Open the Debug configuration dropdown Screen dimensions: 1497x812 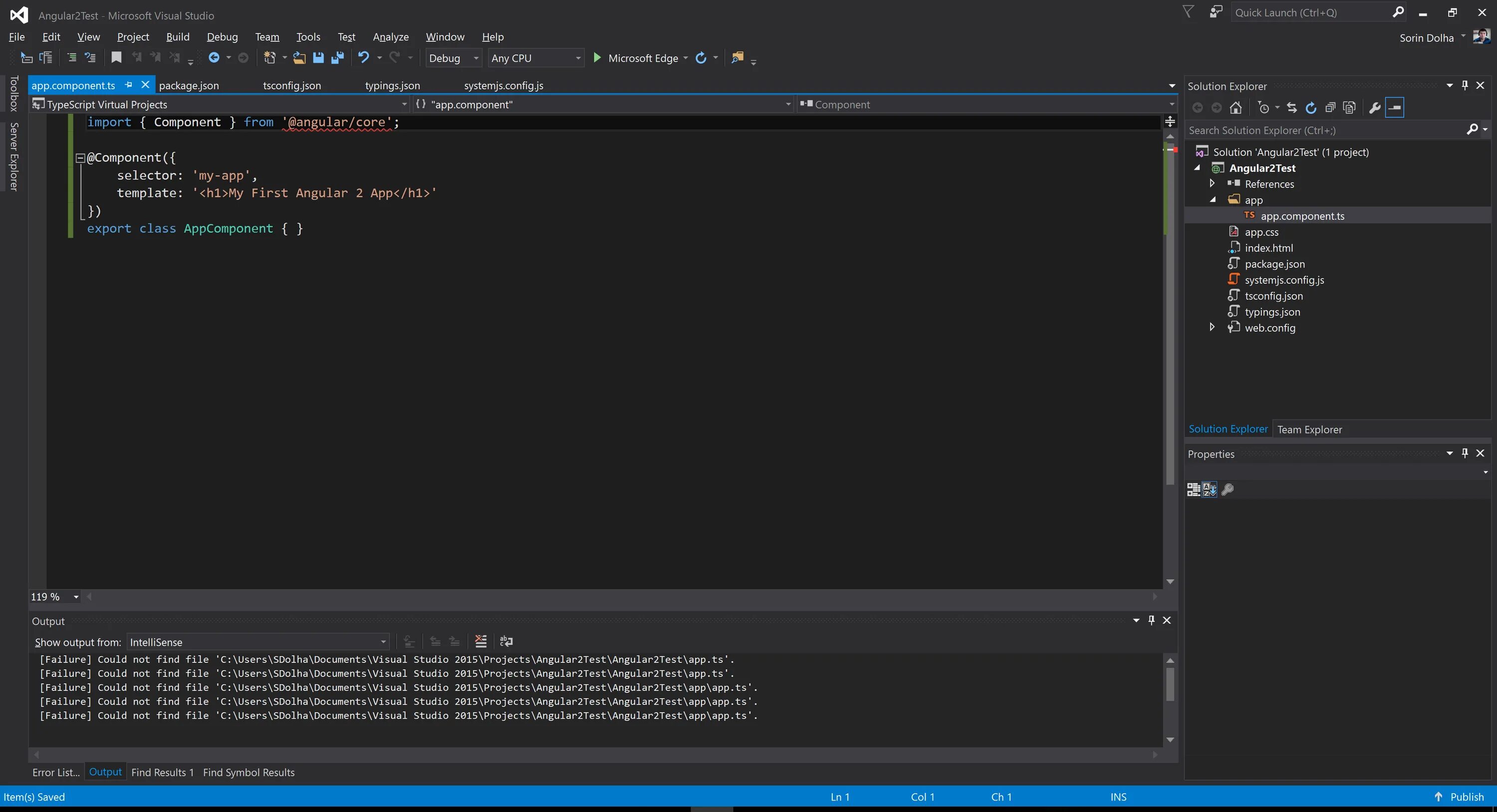coord(453,58)
